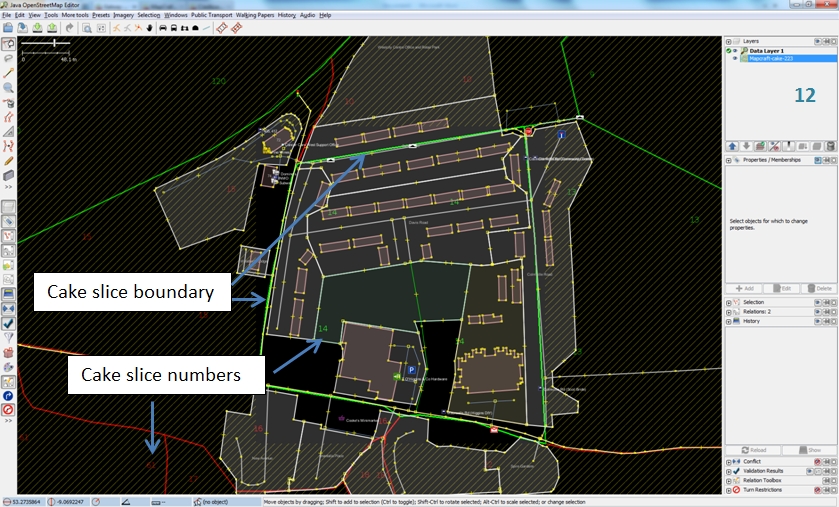Click the latitude readout in status bar
The height and width of the screenshot is (507, 839).
click(x=22, y=502)
